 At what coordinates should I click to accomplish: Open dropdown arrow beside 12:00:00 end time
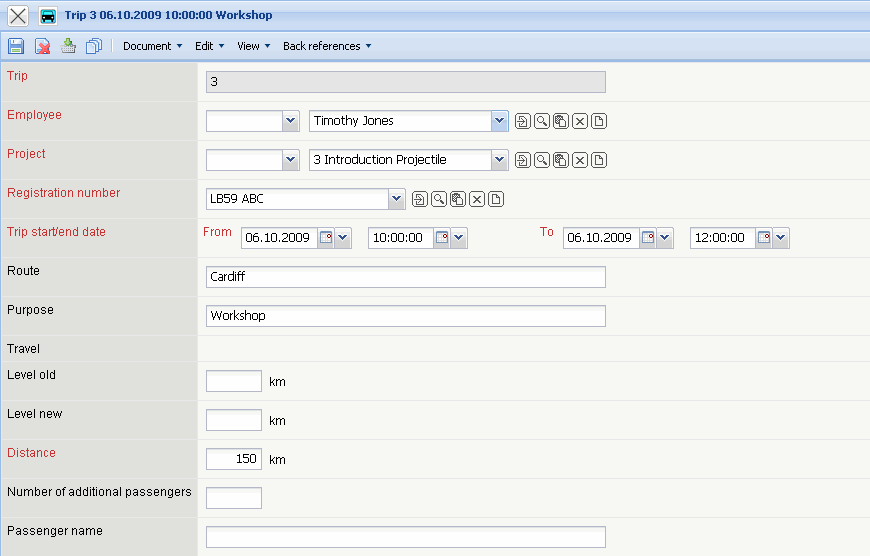[781, 238]
